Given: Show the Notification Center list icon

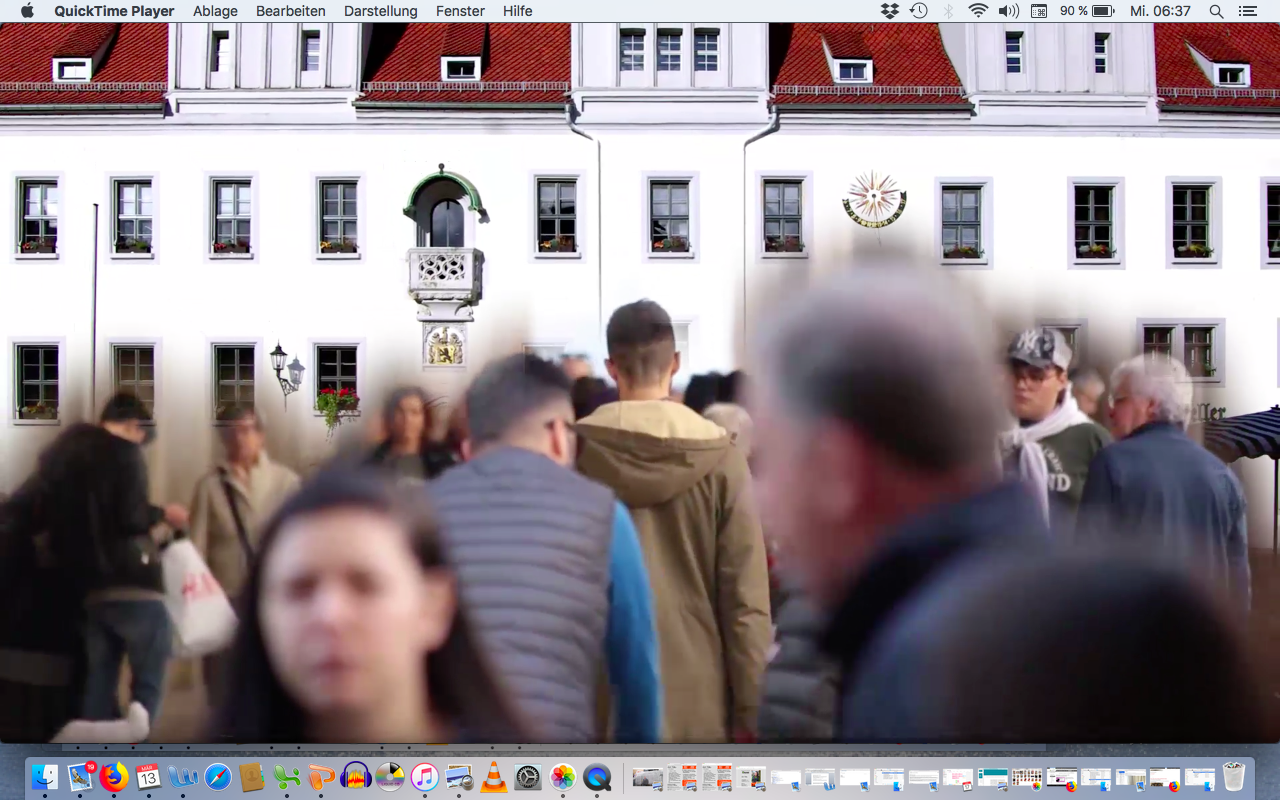Looking at the screenshot, I should coord(1247,11).
